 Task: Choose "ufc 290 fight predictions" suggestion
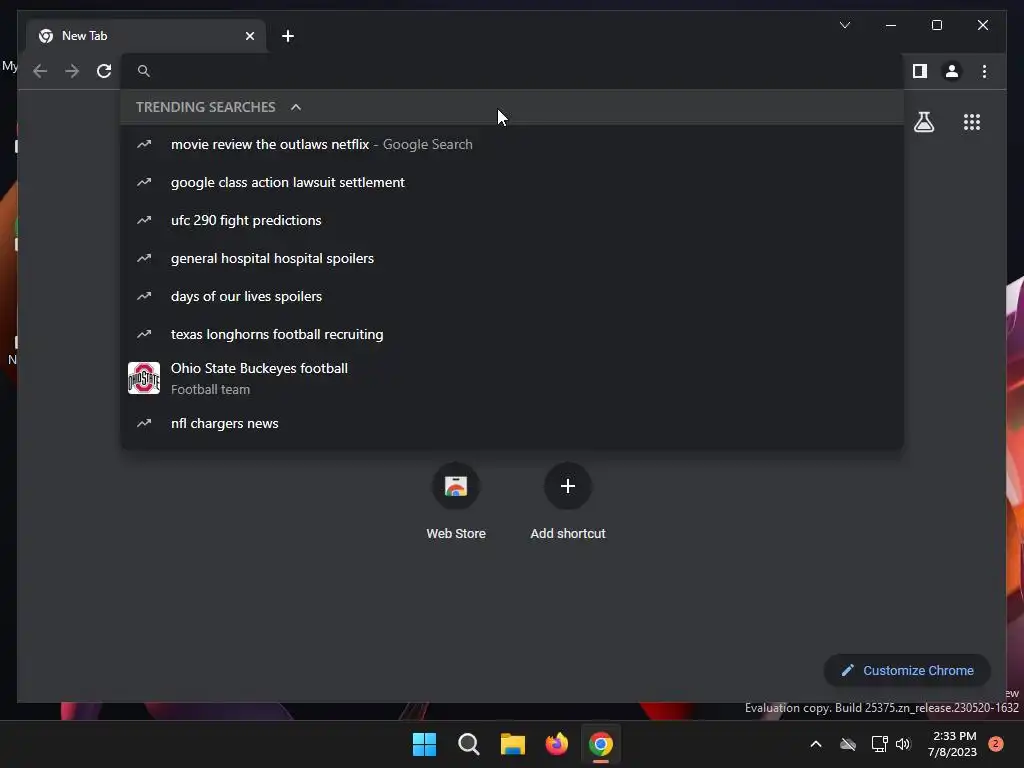click(x=512, y=220)
